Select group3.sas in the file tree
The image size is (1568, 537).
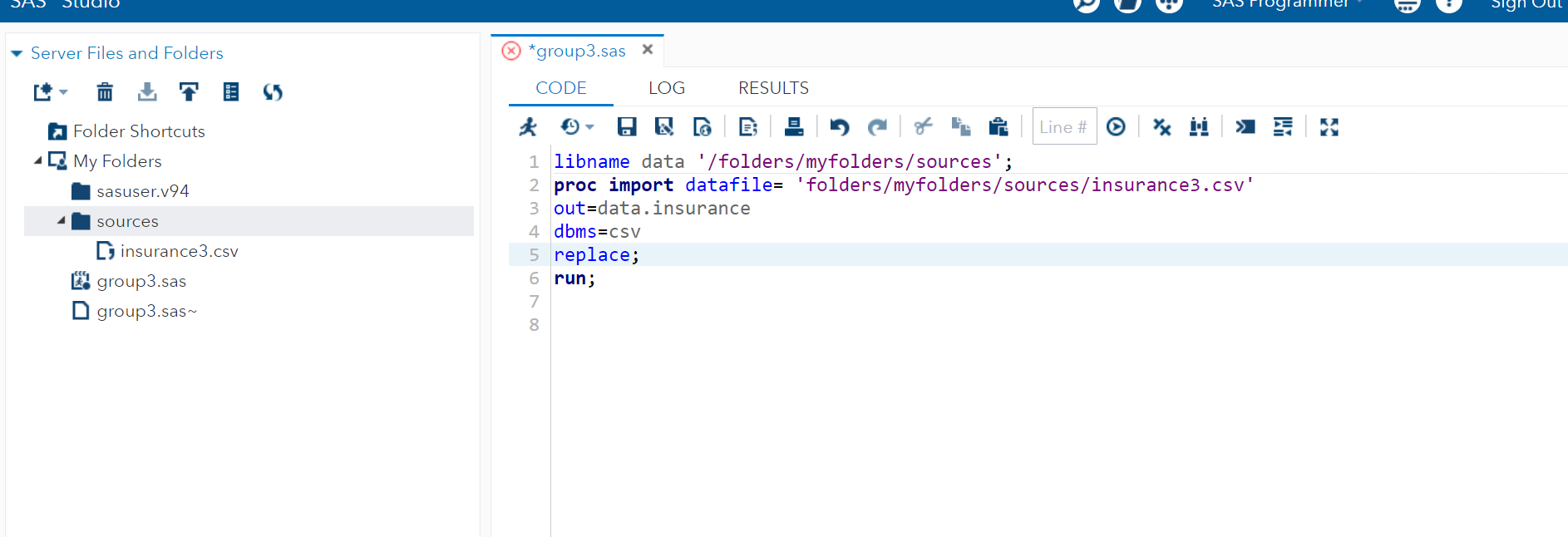[141, 281]
